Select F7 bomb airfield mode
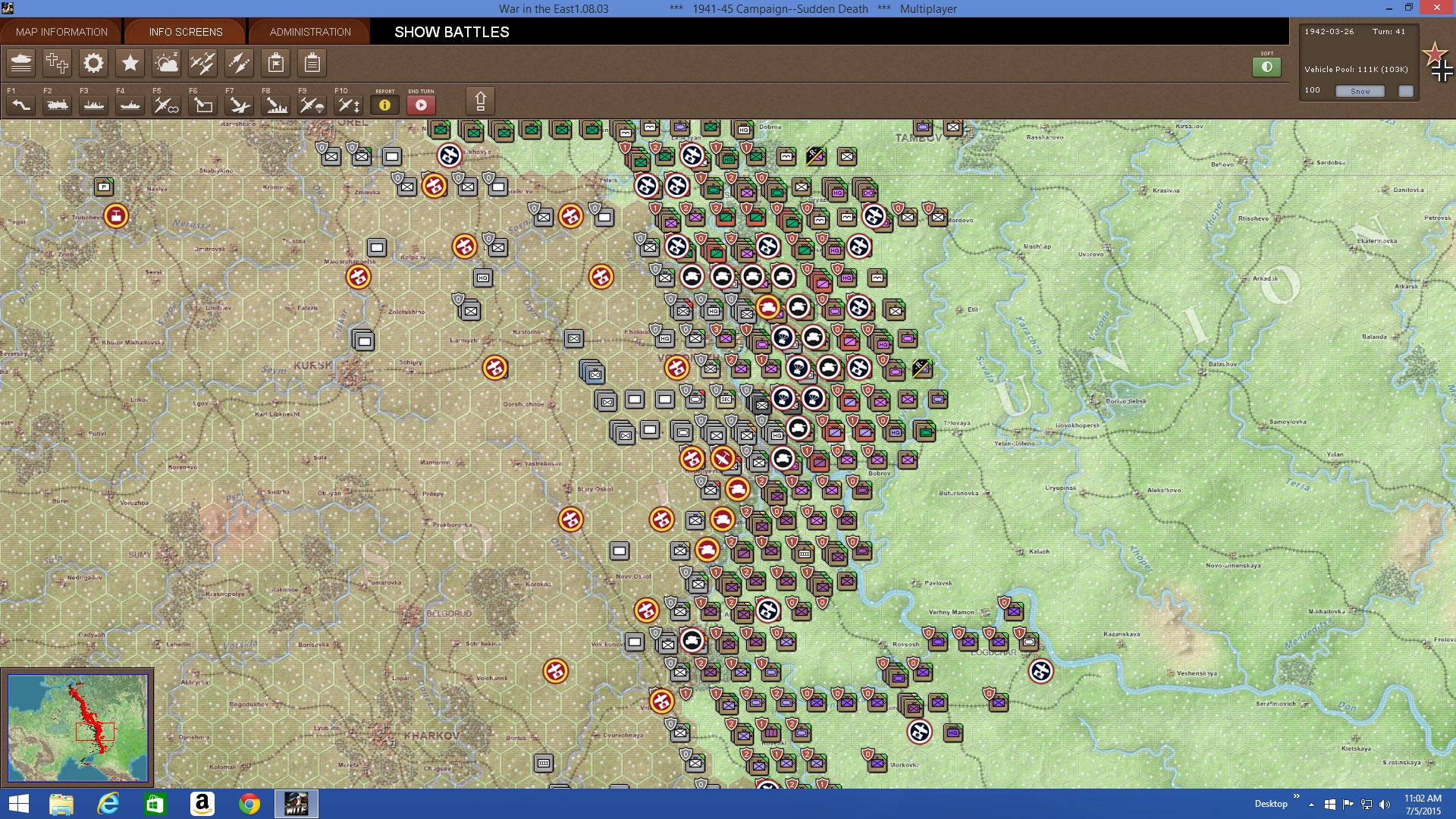 pos(239,105)
